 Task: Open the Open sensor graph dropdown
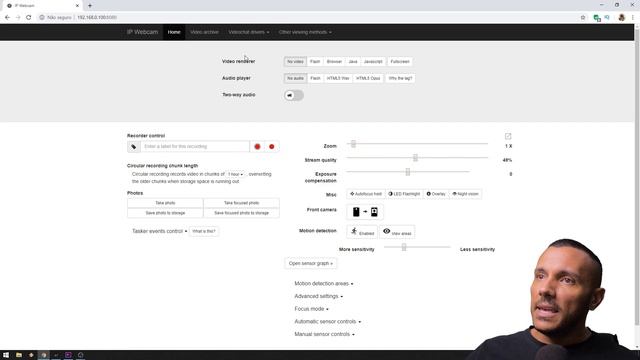(x=311, y=264)
